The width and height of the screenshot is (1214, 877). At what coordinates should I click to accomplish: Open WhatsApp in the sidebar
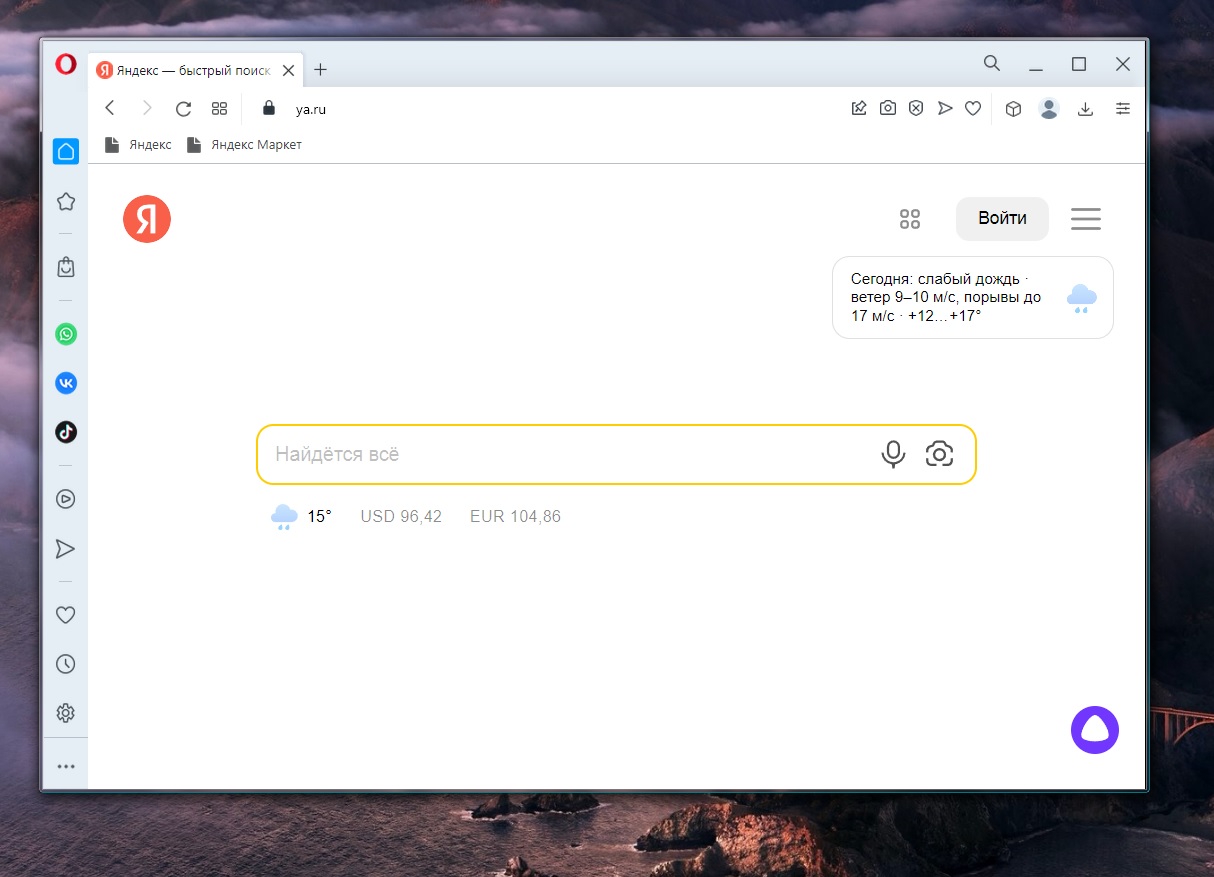click(x=66, y=334)
